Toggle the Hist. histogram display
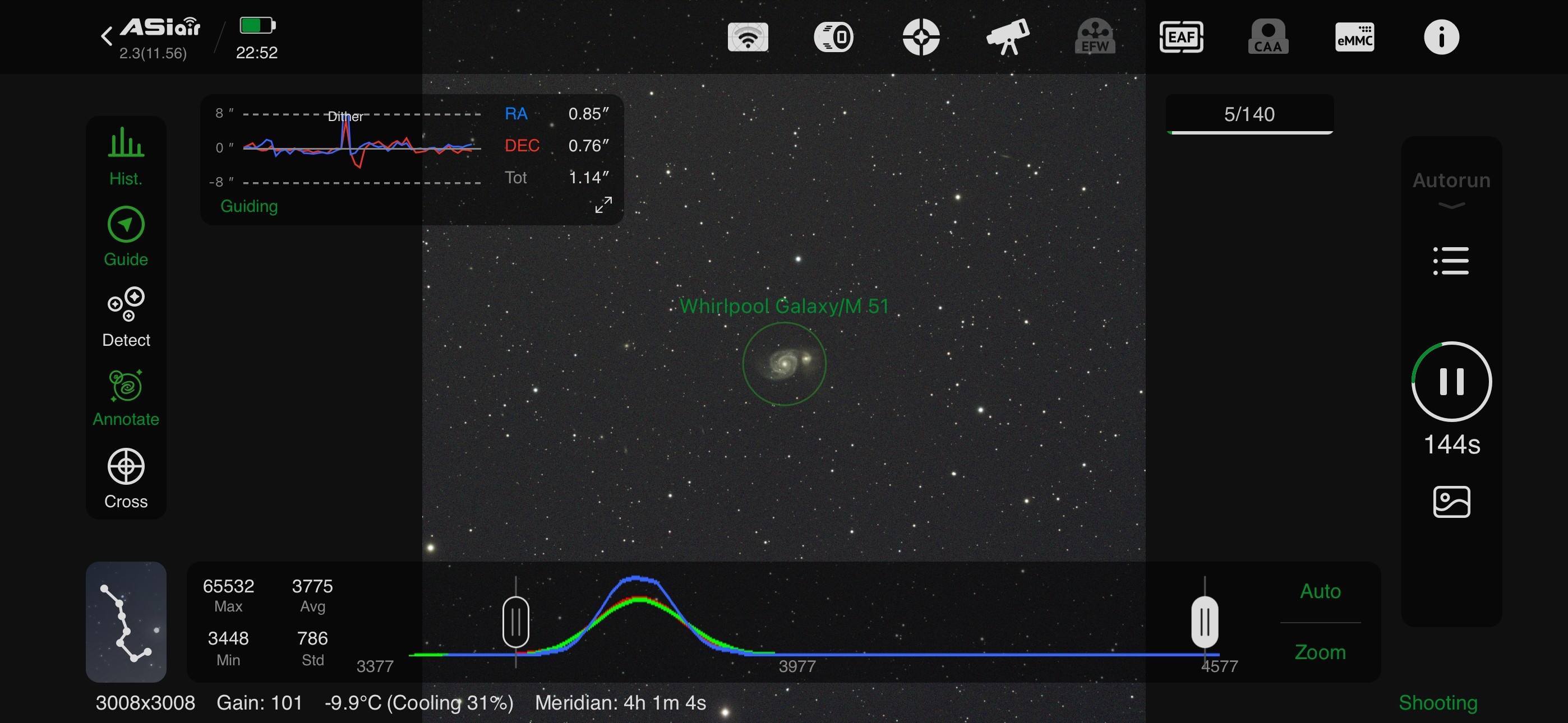 coord(126,156)
